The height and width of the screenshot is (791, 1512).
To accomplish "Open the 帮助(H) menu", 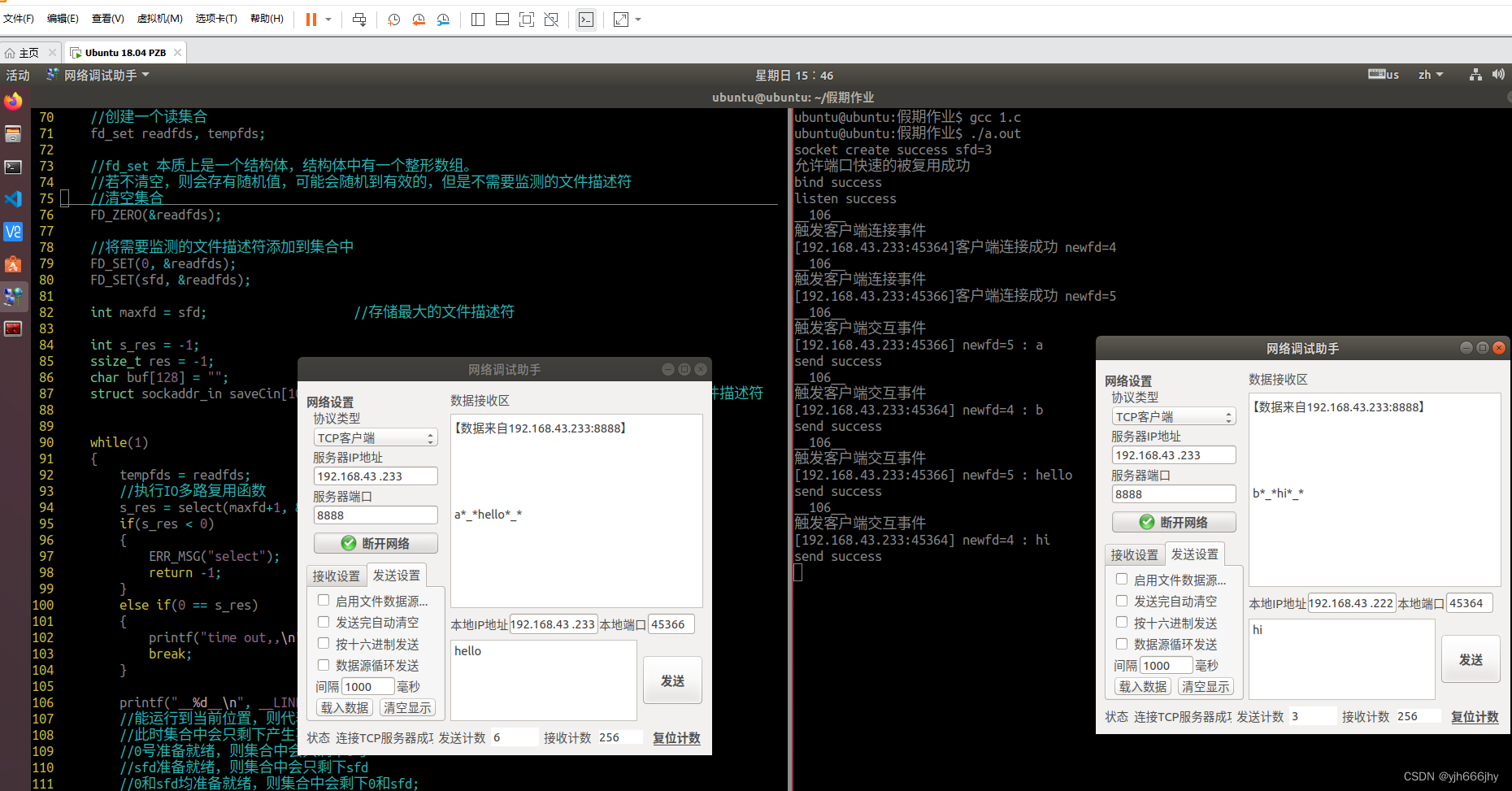I will point(267,19).
